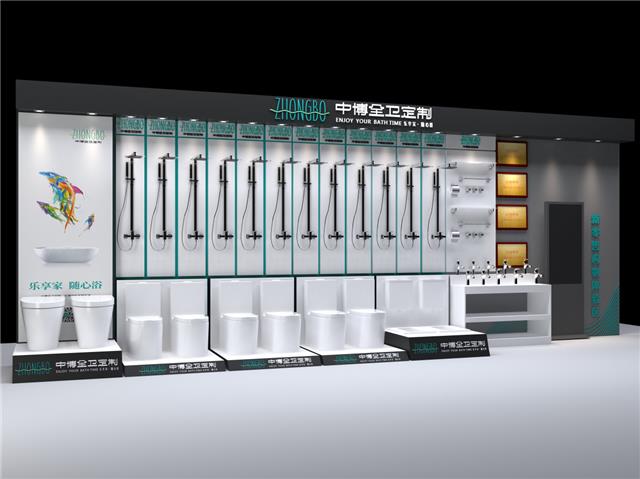Select the wall-mounted basin on left panel
Screen dimensions: 640x479
point(66,254)
